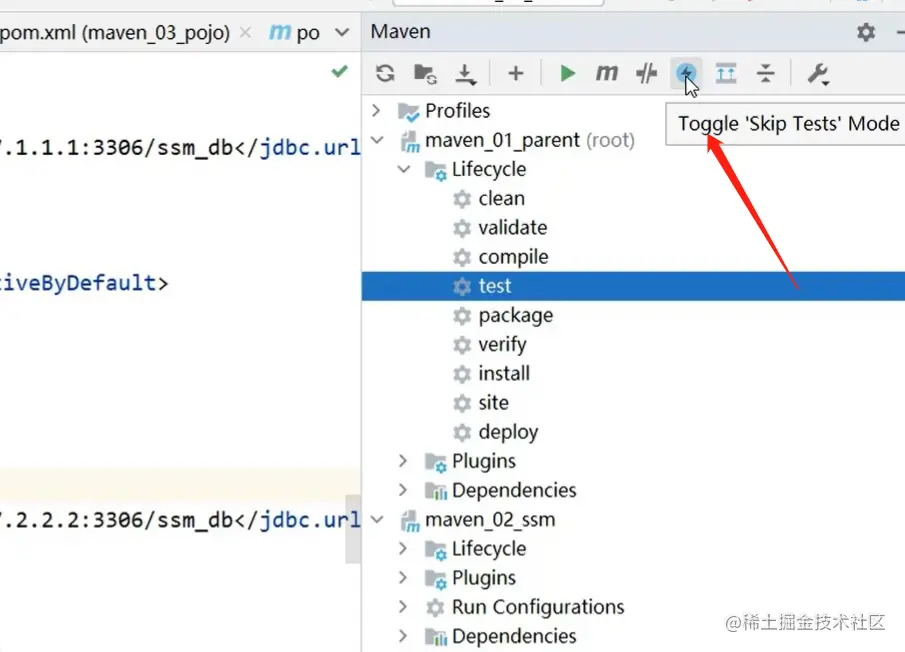Expand Plugins under maven_01_parent
The image size is (905, 652).
[403, 460]
